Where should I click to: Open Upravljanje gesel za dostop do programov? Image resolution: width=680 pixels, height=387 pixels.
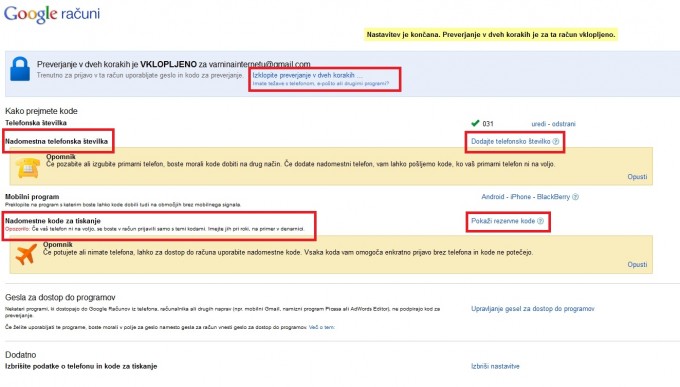tap(533, 309)
